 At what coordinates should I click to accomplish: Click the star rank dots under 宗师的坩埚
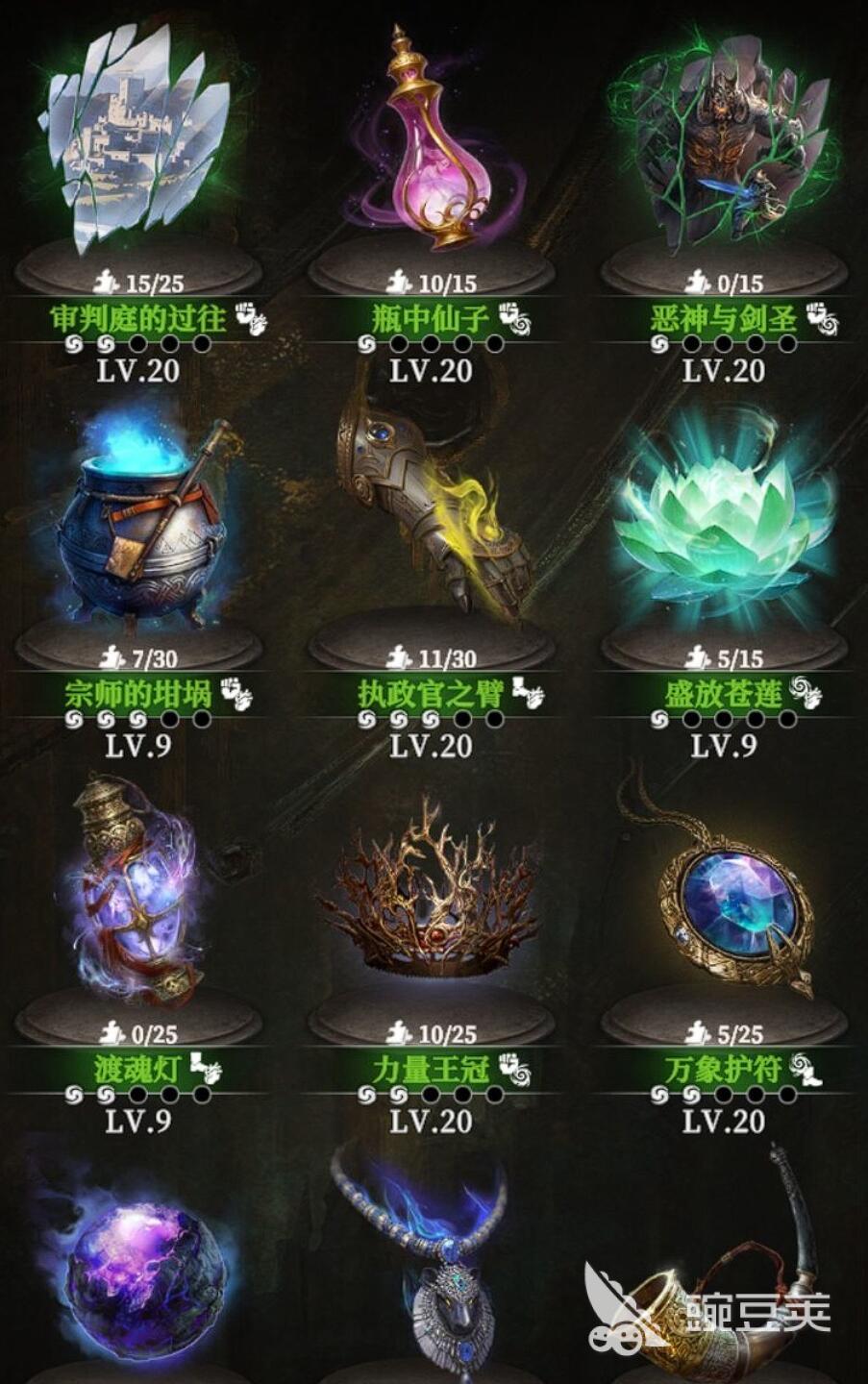[137, 719]
